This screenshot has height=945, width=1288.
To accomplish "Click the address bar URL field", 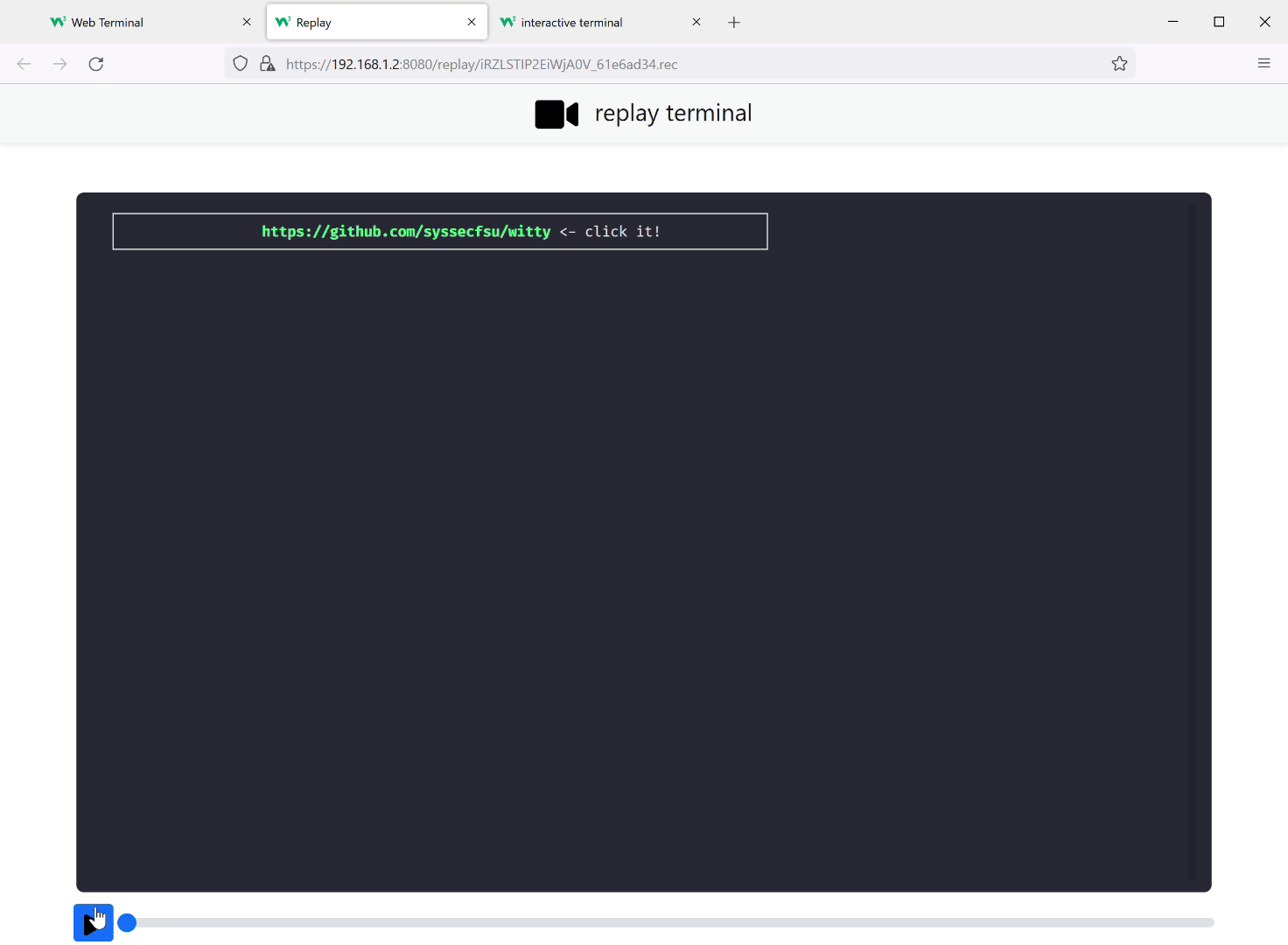I will [612, 64].
